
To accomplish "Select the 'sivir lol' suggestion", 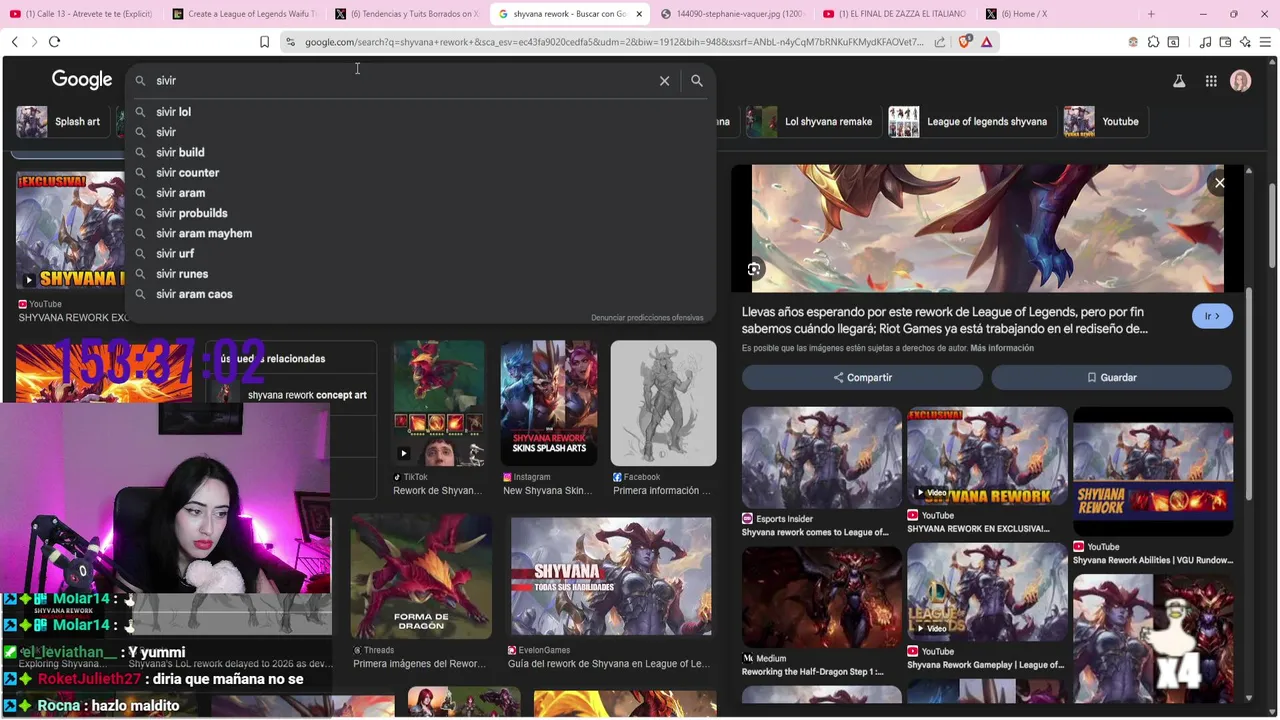I will (x=420, y=112).
